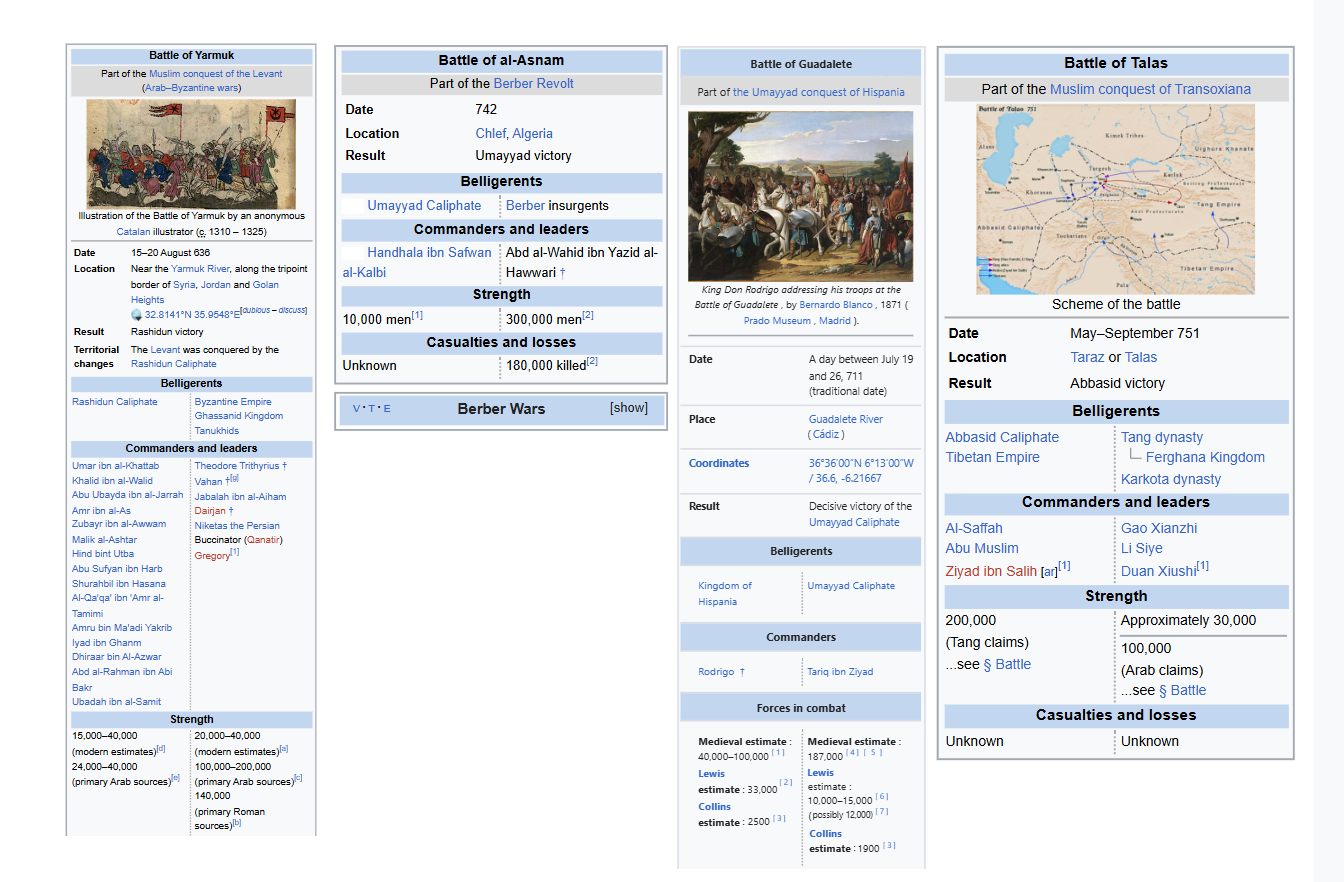Open the 'Gao Xianzhi' commander link
This screenshot has width=1344, height=882.
1159,529
